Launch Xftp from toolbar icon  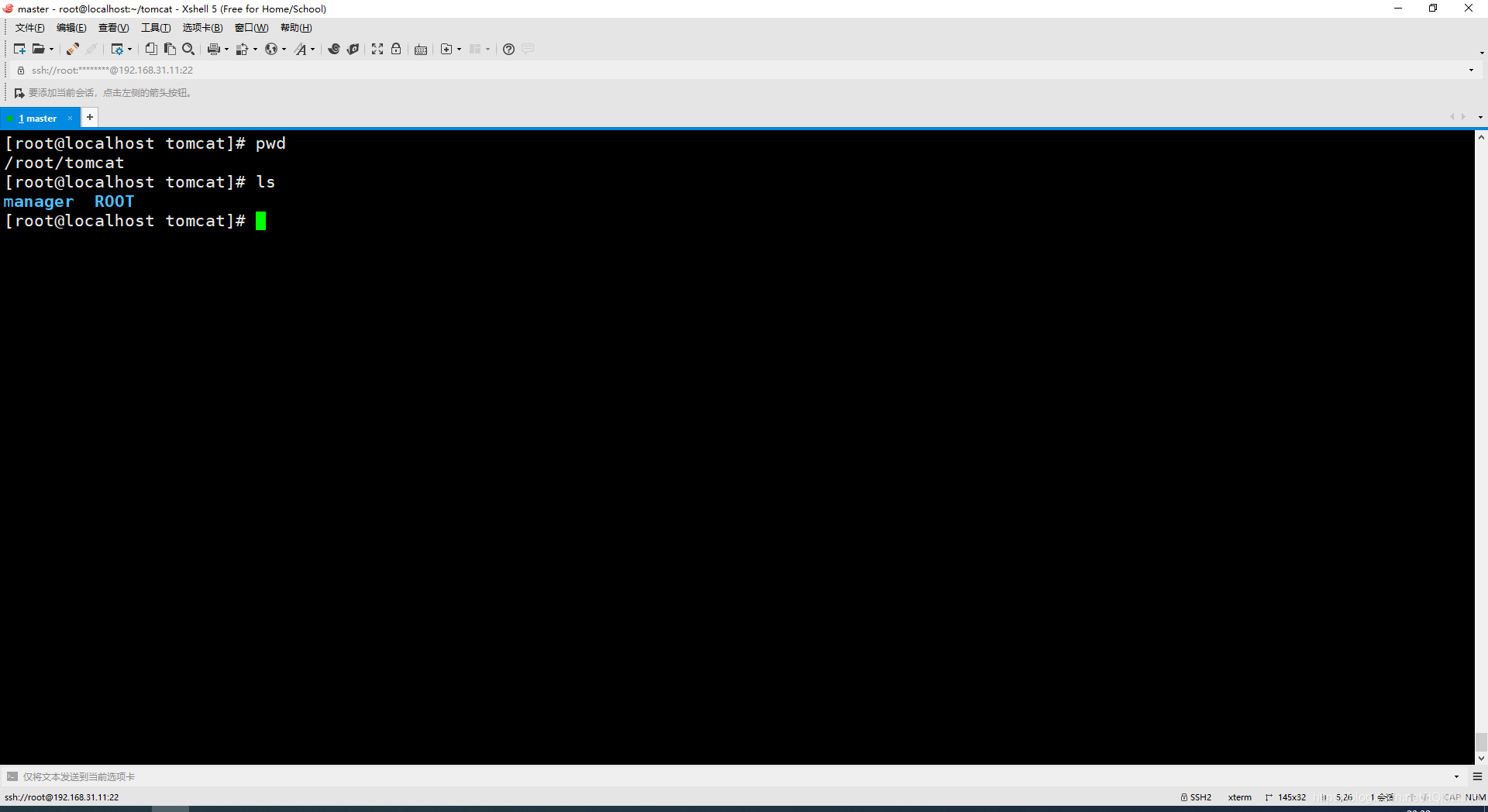click(334, 49)
